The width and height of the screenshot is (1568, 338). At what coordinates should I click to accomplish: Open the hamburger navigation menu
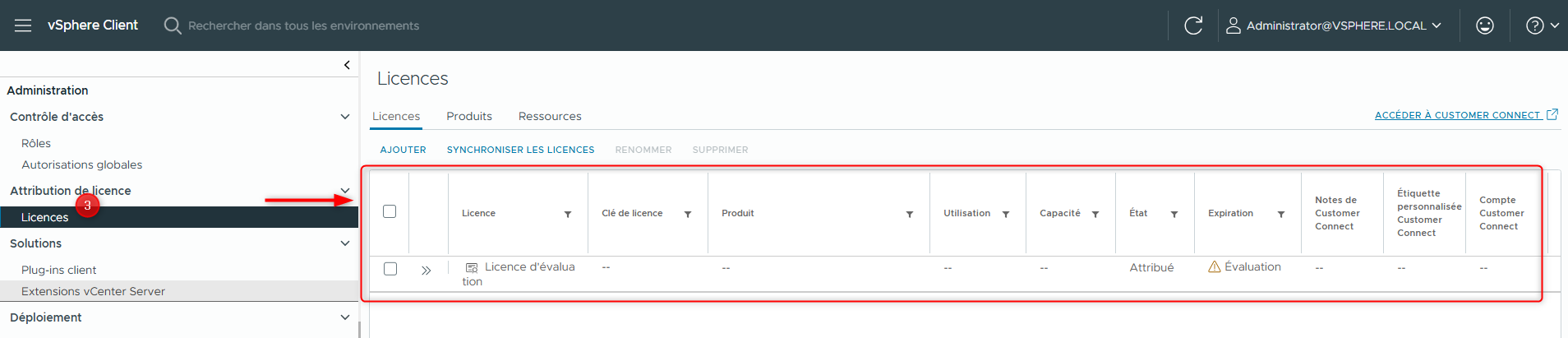[x=23, y=25]
